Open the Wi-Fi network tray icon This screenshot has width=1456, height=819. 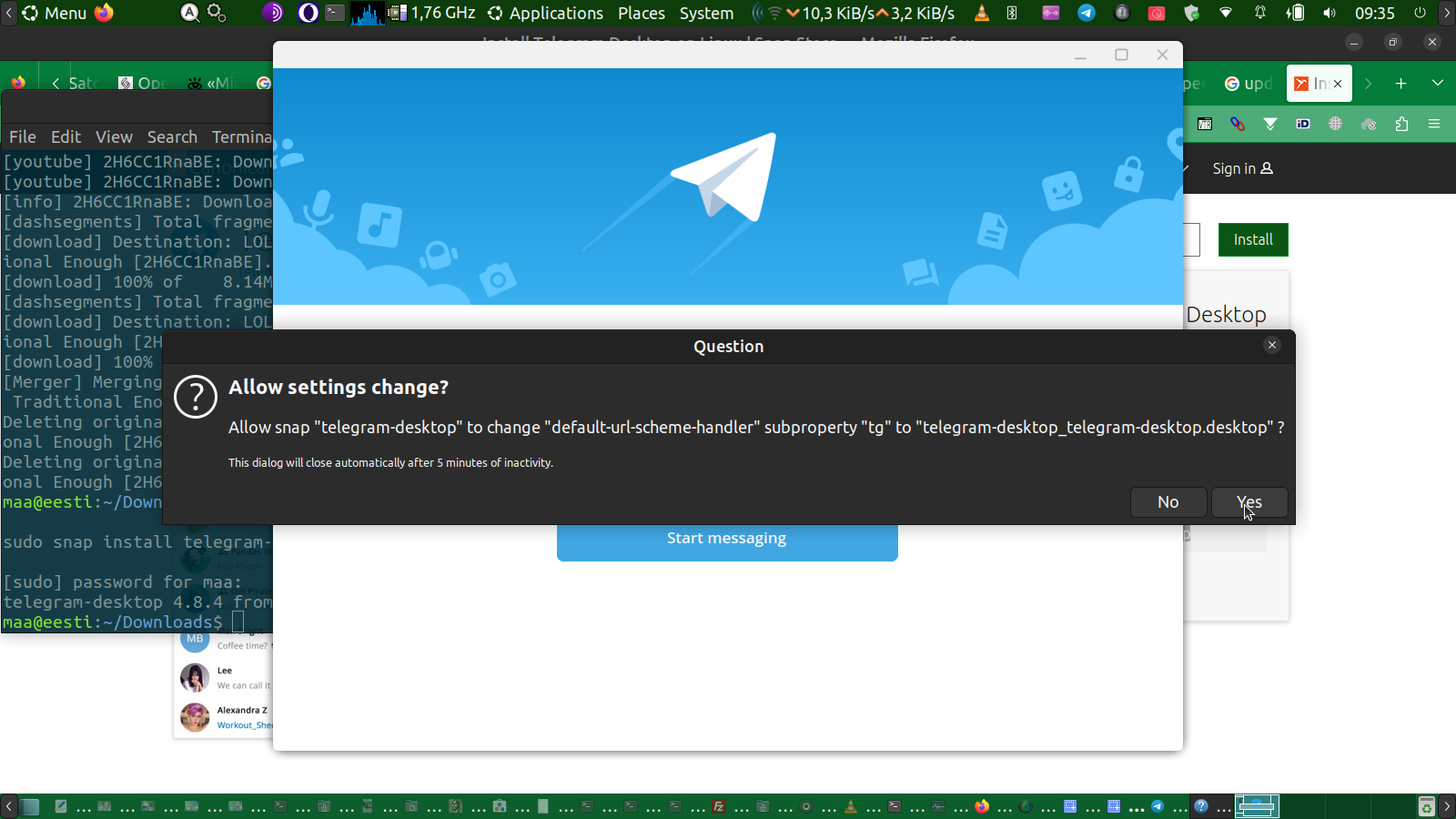[1226, 13]
